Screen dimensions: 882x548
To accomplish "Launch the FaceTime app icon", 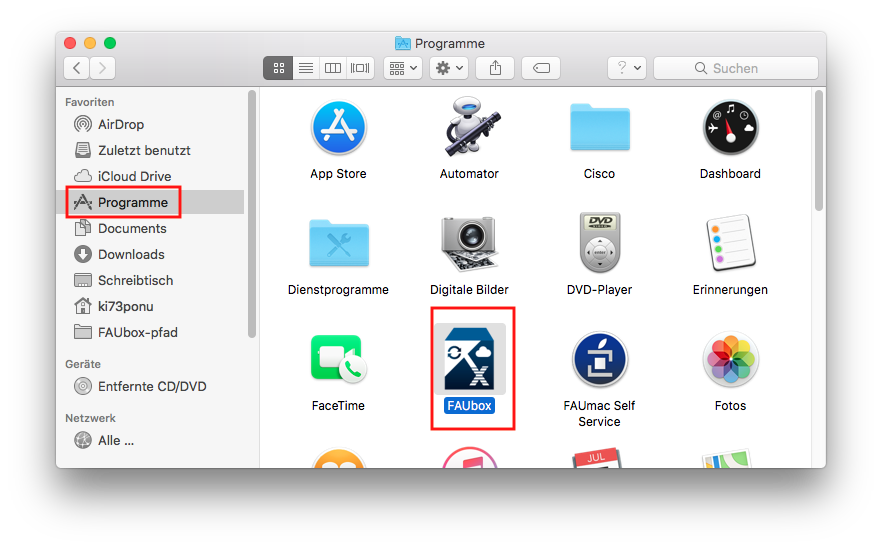I will point(338,359).
